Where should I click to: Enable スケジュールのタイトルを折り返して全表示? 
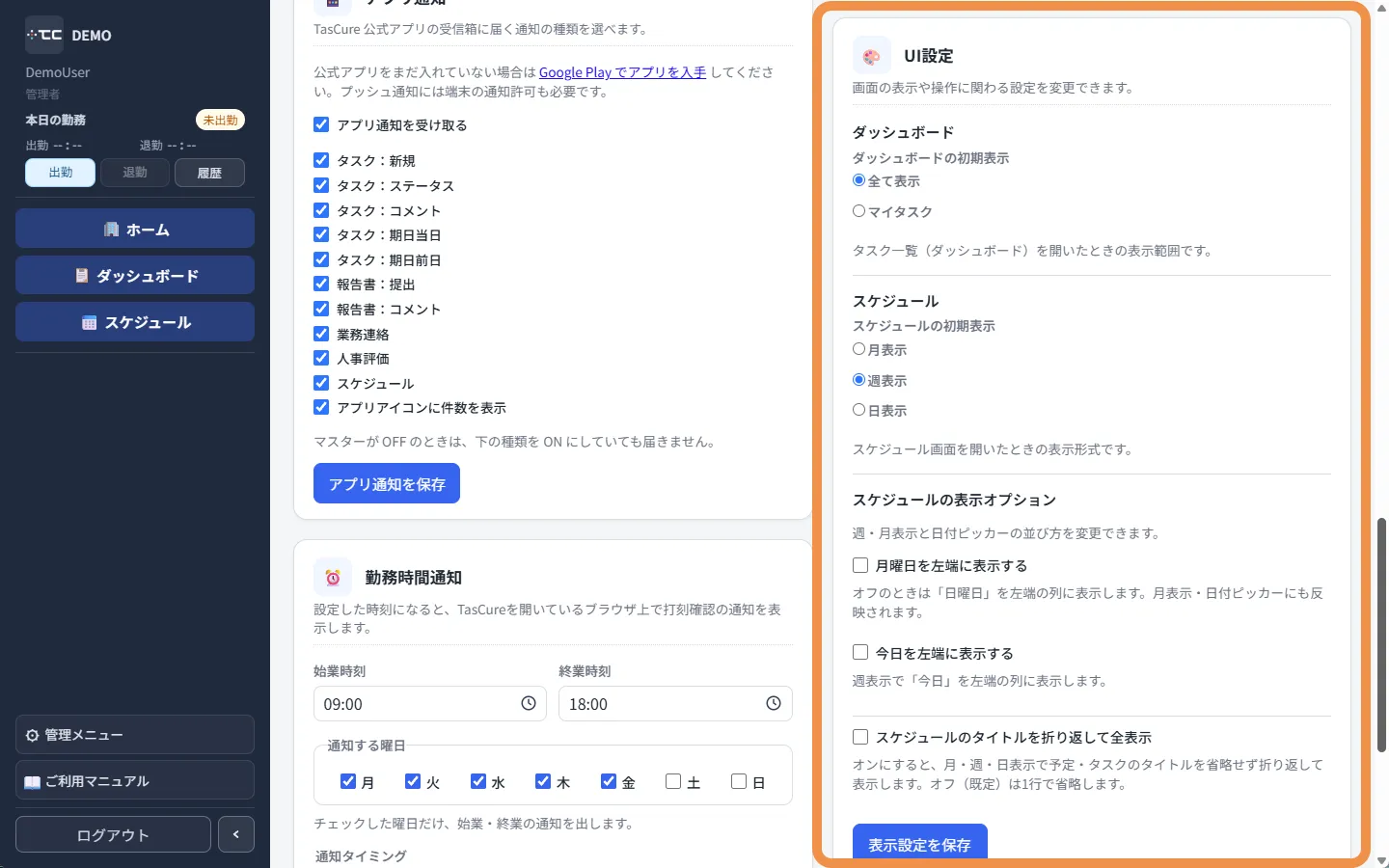pyautogui.click(x=860, y=737)
